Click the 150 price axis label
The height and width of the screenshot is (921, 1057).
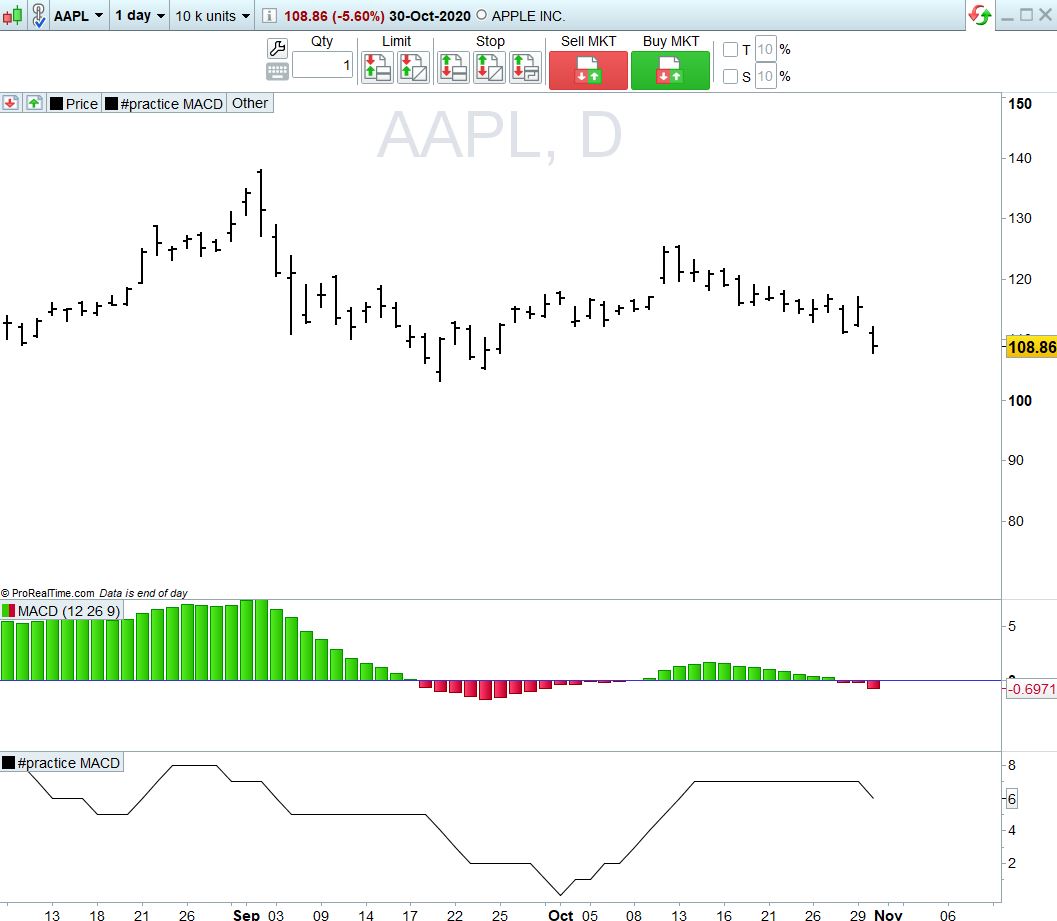point(1020,104)
